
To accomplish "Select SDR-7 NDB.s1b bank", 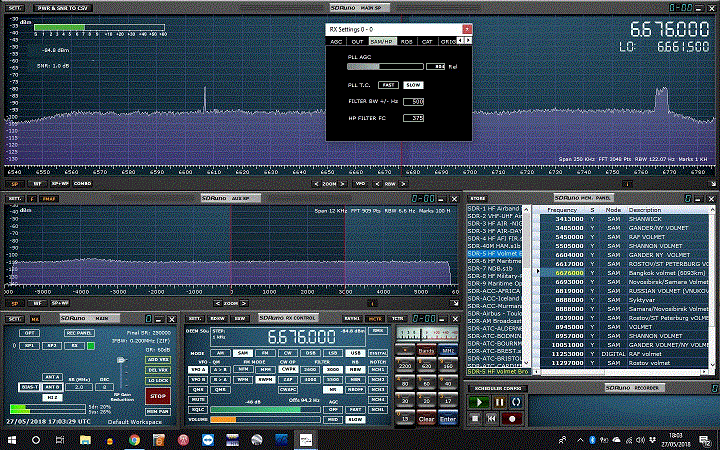I will (494, 268).
